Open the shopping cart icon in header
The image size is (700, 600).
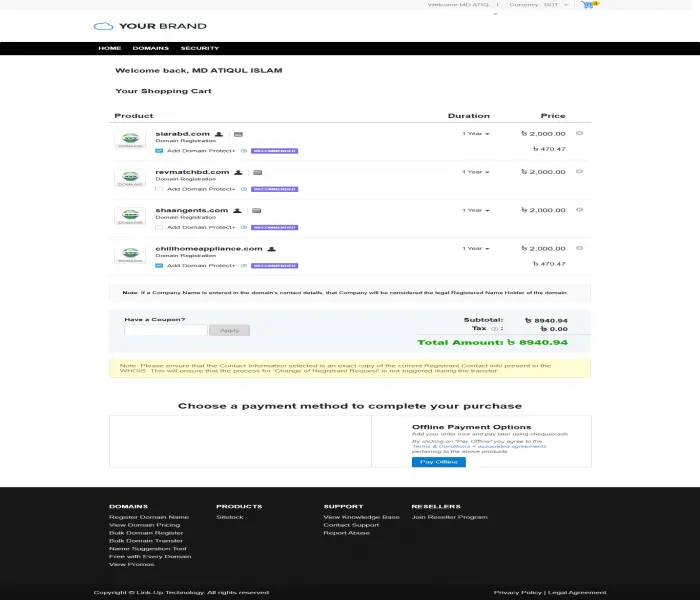pyautogui.click(x=587, y=5)
